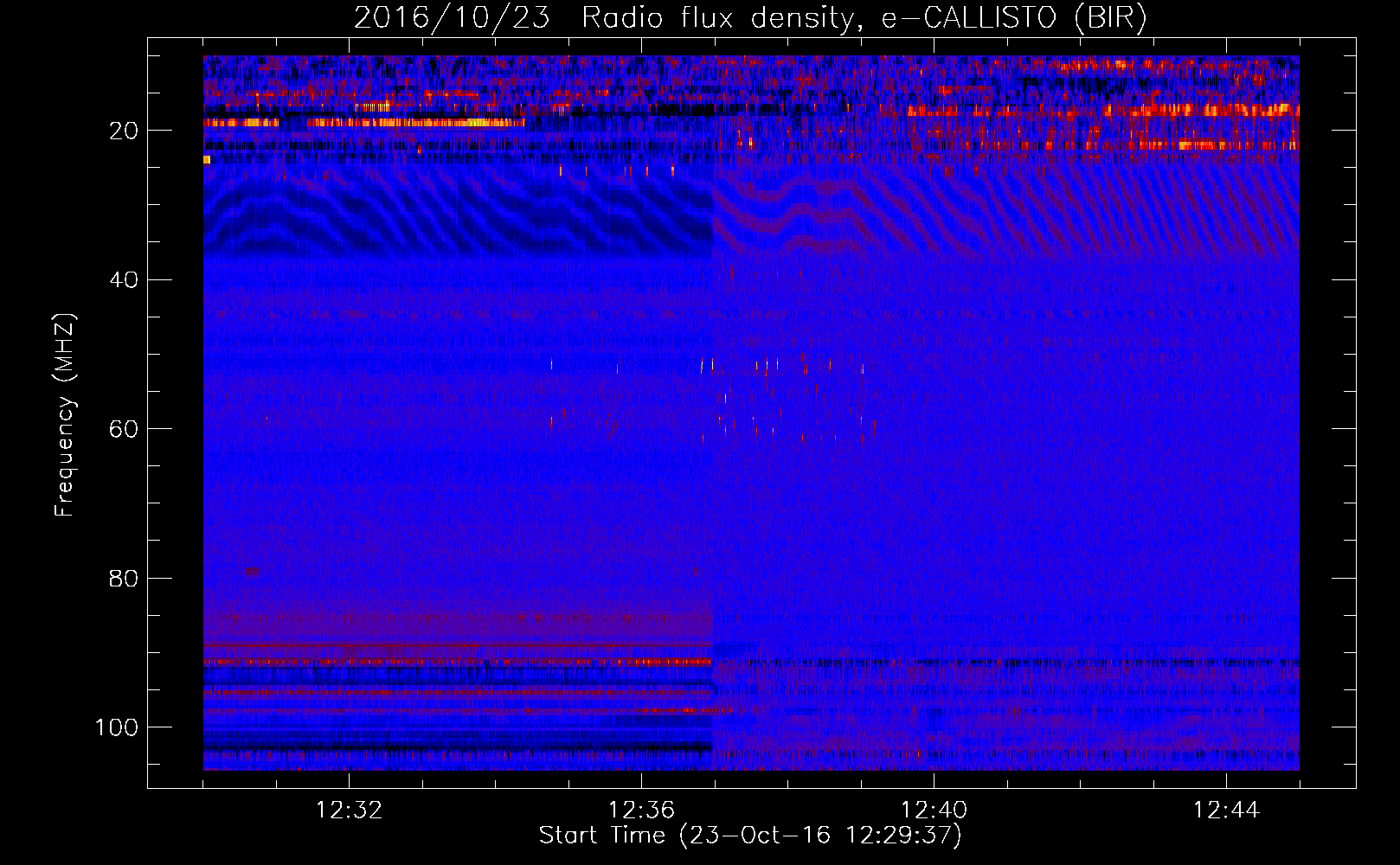Click the 100 MHz frequency tick label

pyautogui.click(x=117, y=727)
